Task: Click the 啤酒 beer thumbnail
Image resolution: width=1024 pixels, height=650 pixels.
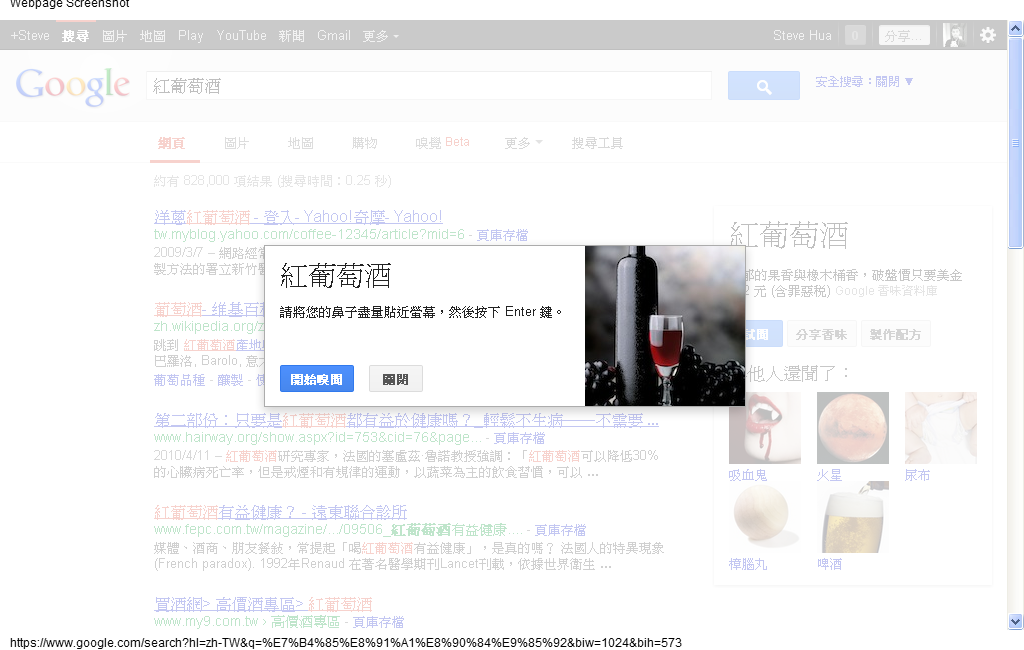Action: coord(853,517)
